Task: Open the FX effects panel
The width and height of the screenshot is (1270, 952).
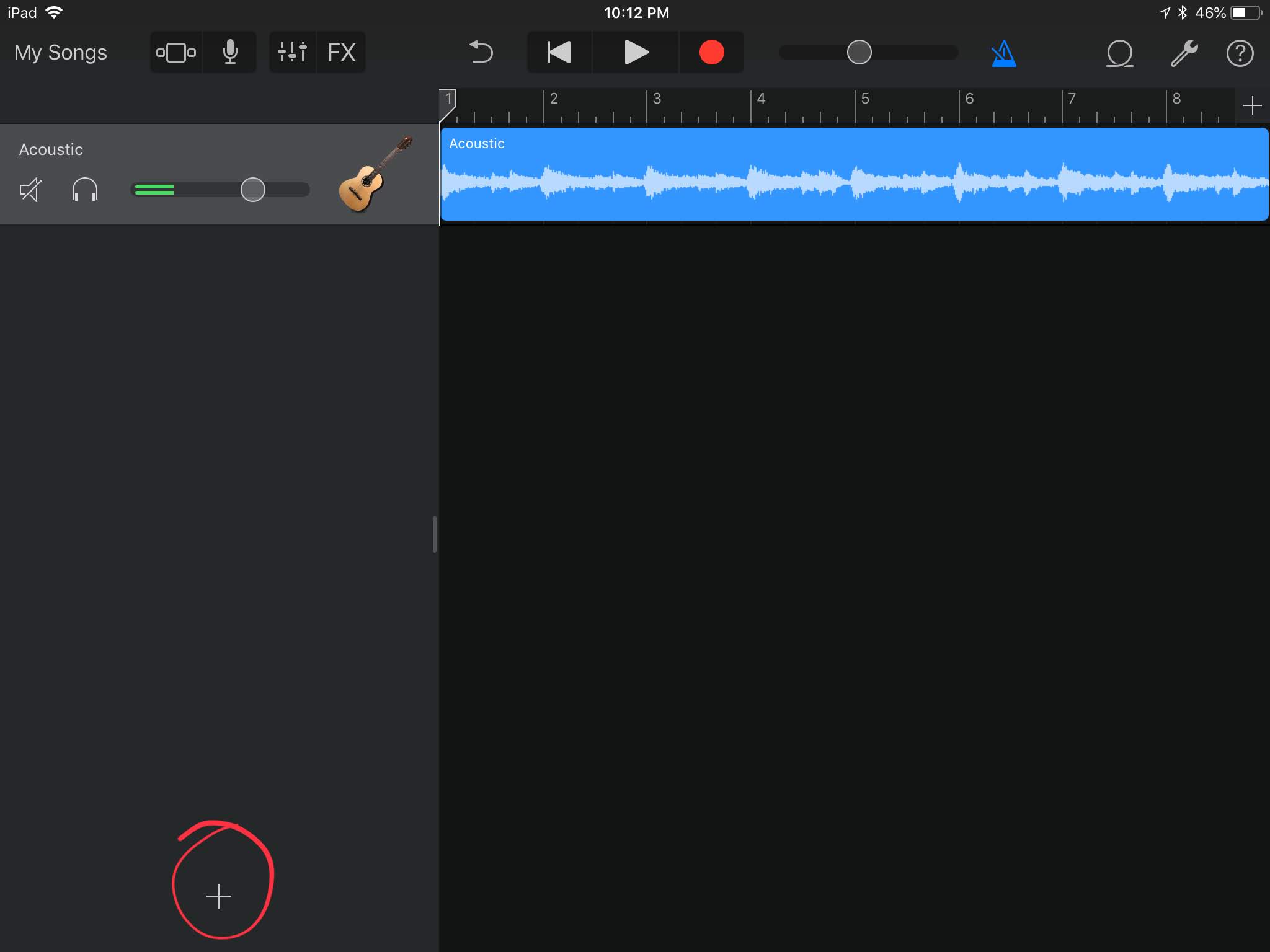Action: point(341,53)
